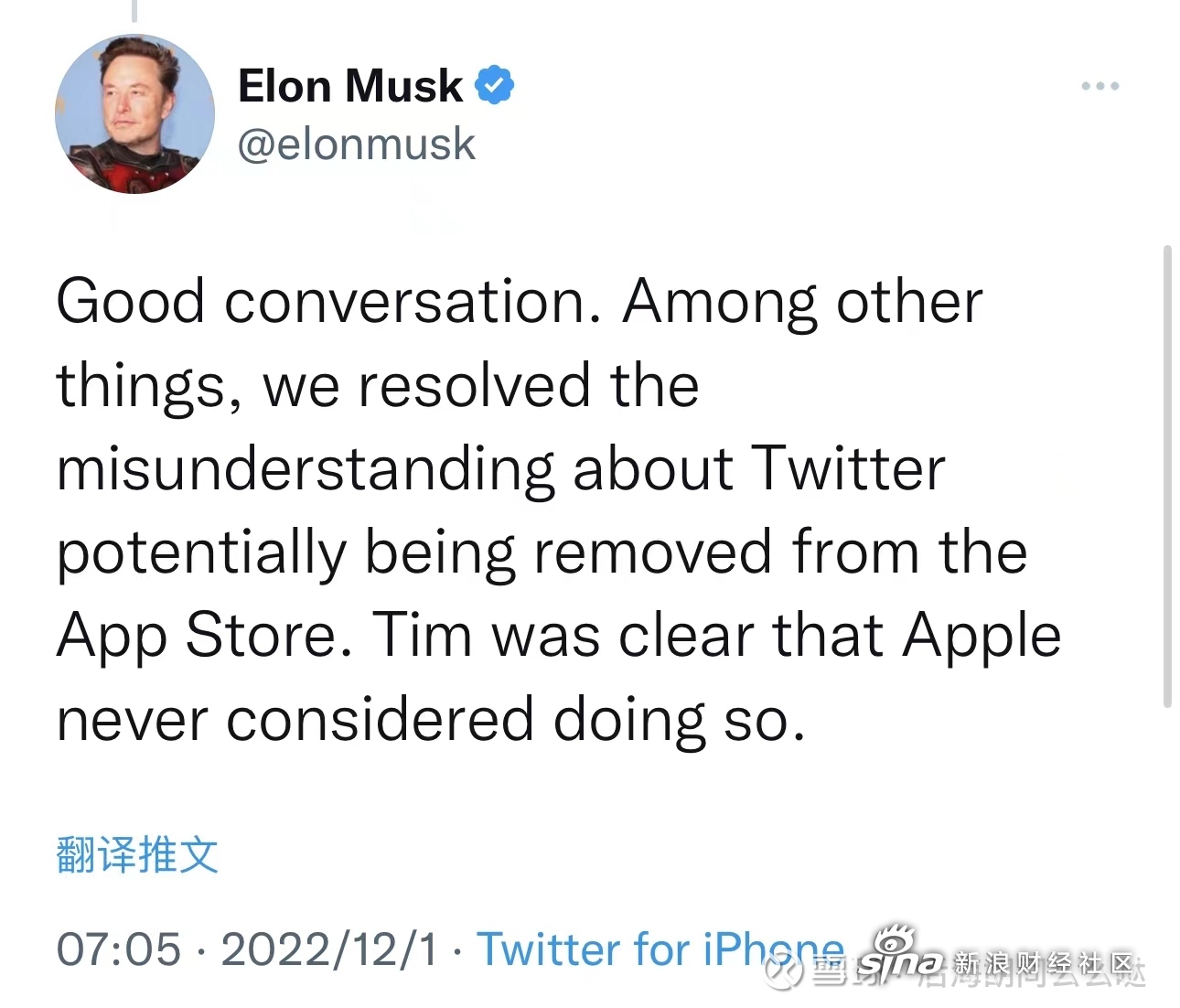Screen dimensions: 1180x1008
Task: Click the blue verified badge
Action: [495, 85]
